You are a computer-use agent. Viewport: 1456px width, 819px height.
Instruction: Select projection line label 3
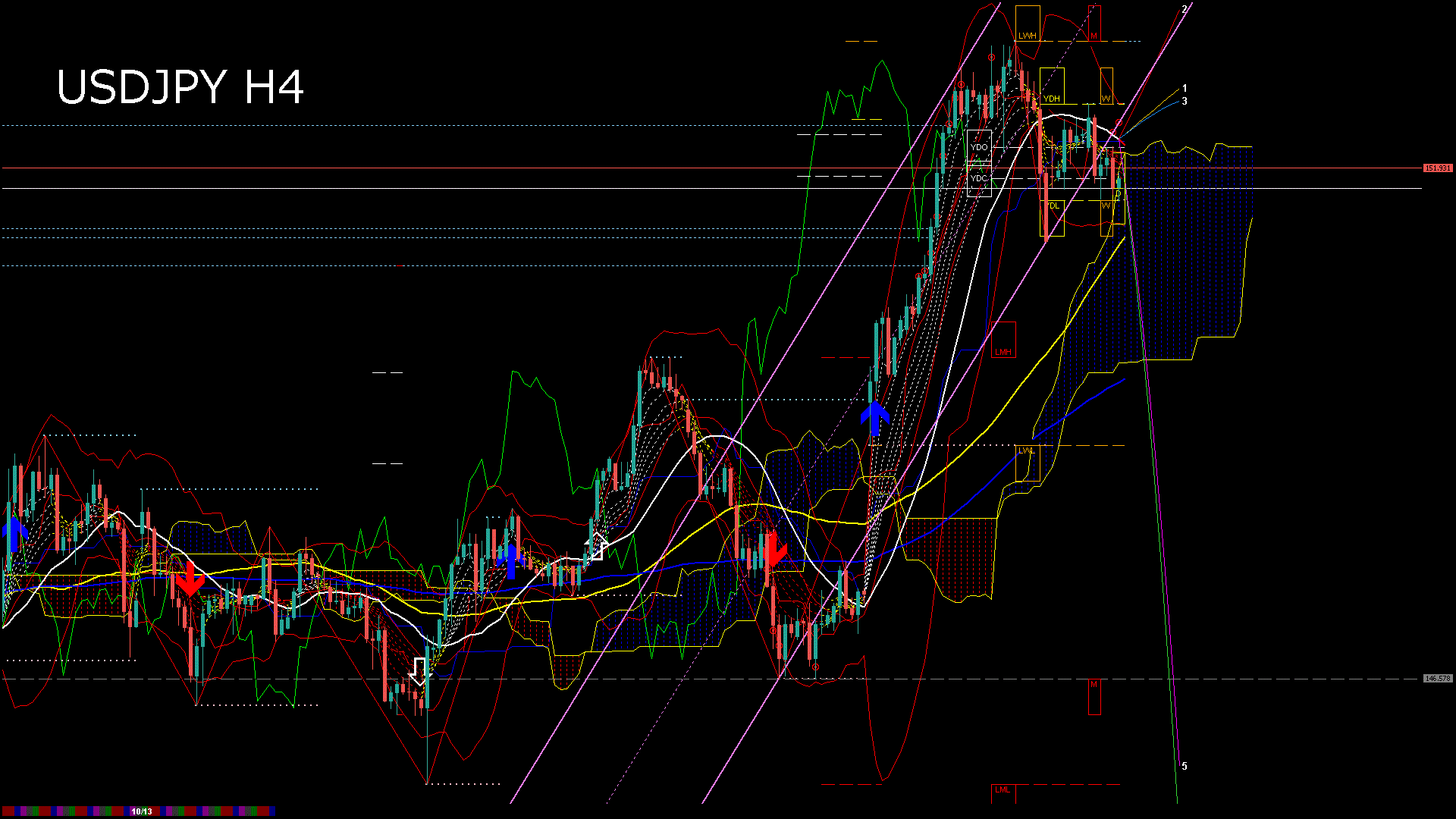[x=1185, y=101]
